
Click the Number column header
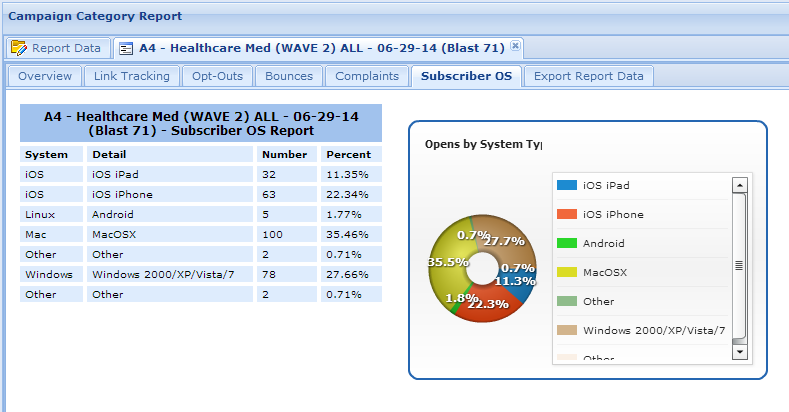pyautogui.click(x=284, y=155)
